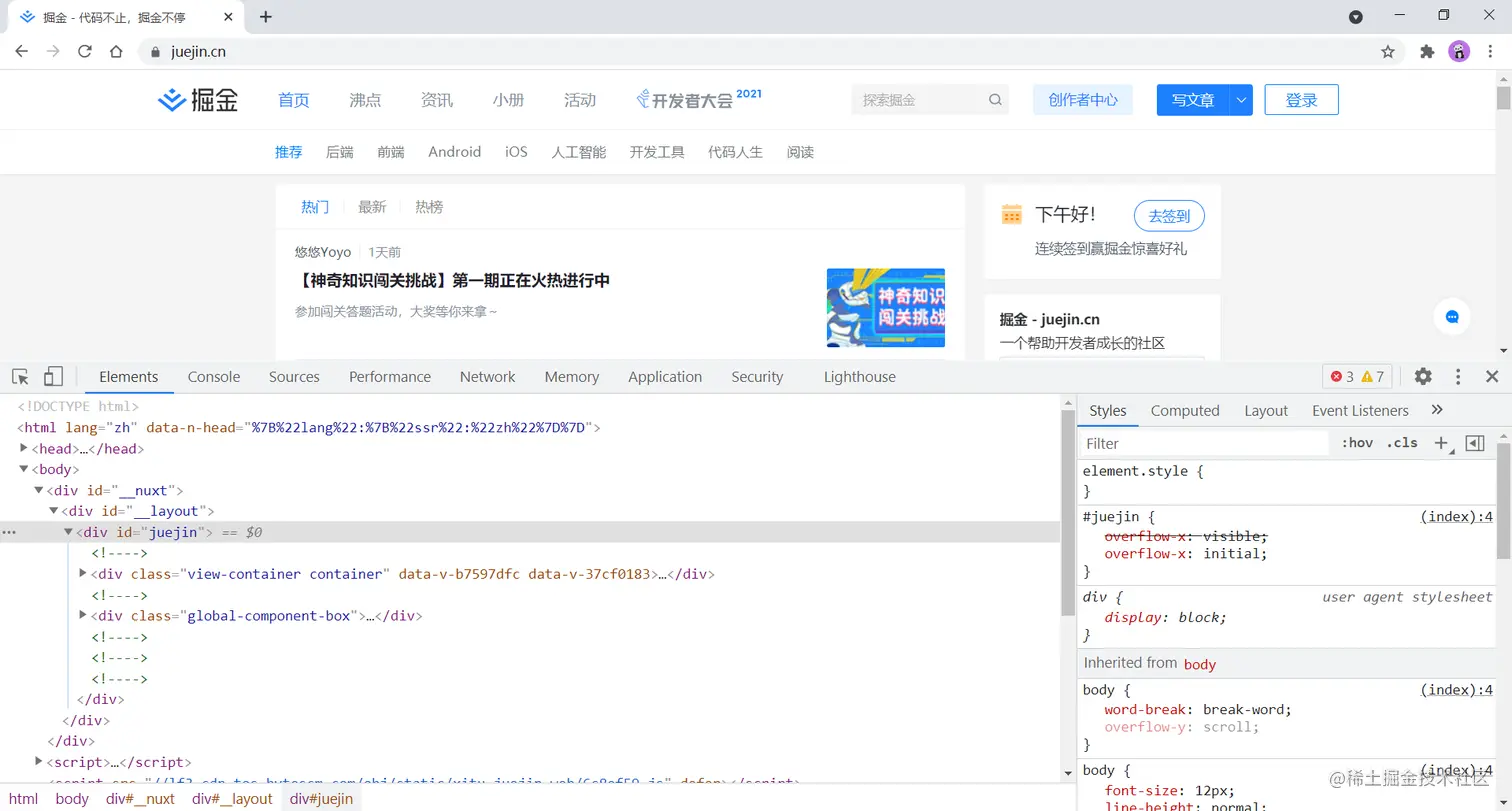Click the browser address bar
Viewport: 1512px width, 811px height.
click(x=771, y=52)
